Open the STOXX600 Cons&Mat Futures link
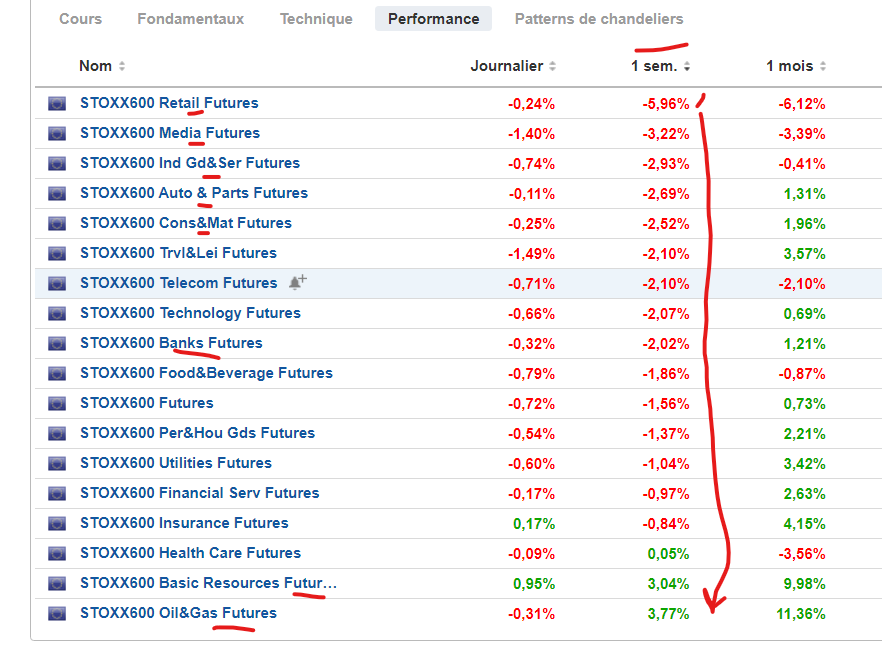This screenshot has width=882, height=672. pos(186,223)
